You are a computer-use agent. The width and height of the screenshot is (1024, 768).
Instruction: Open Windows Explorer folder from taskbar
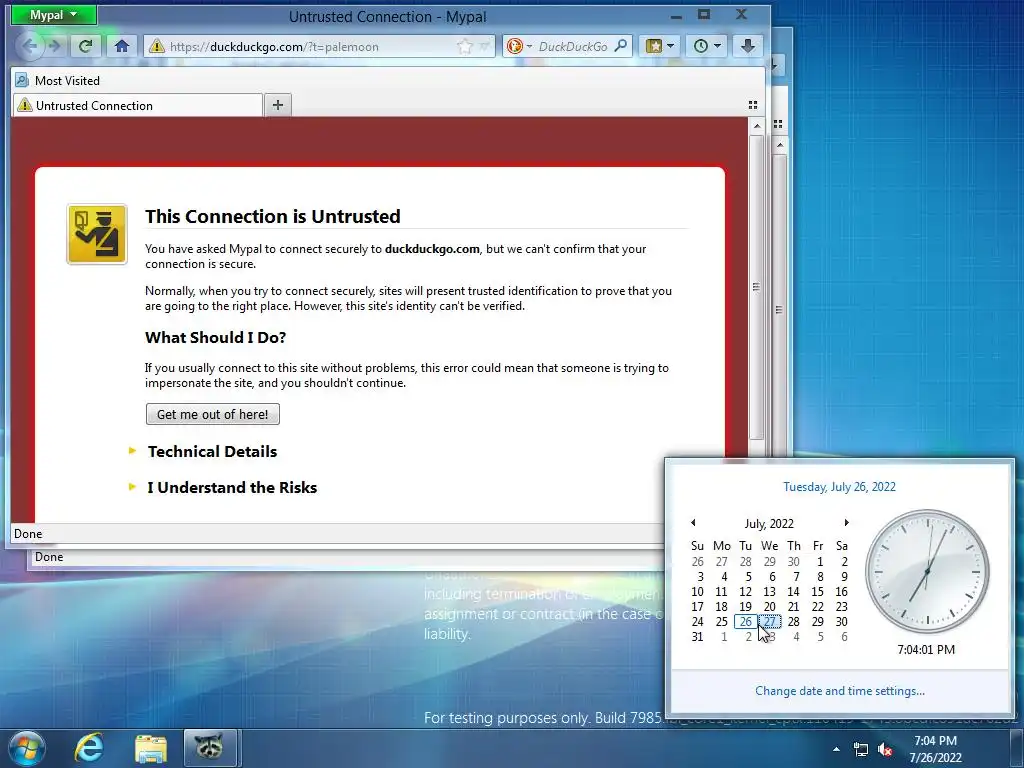(151, 748)
